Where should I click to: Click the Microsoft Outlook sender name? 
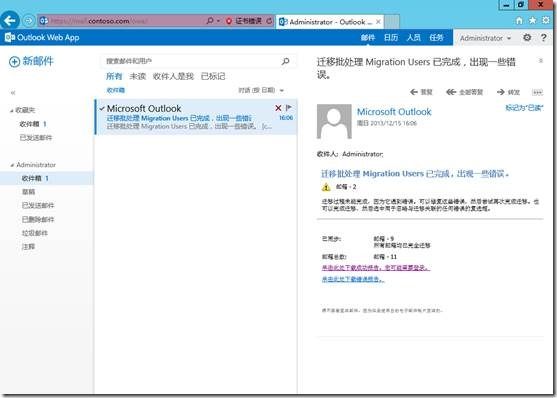(x=394, y=112)
